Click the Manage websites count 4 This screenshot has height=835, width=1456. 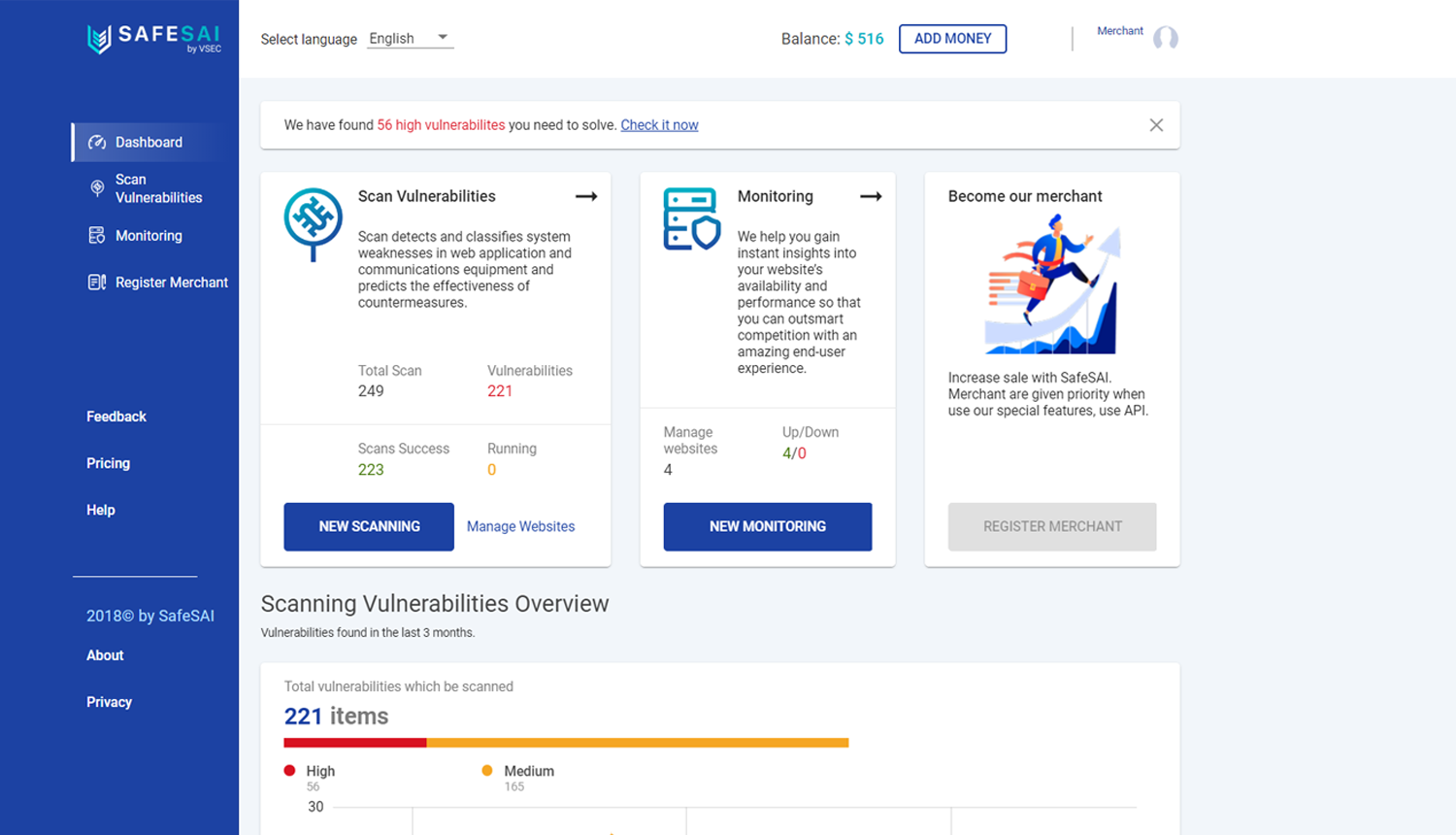668,470
